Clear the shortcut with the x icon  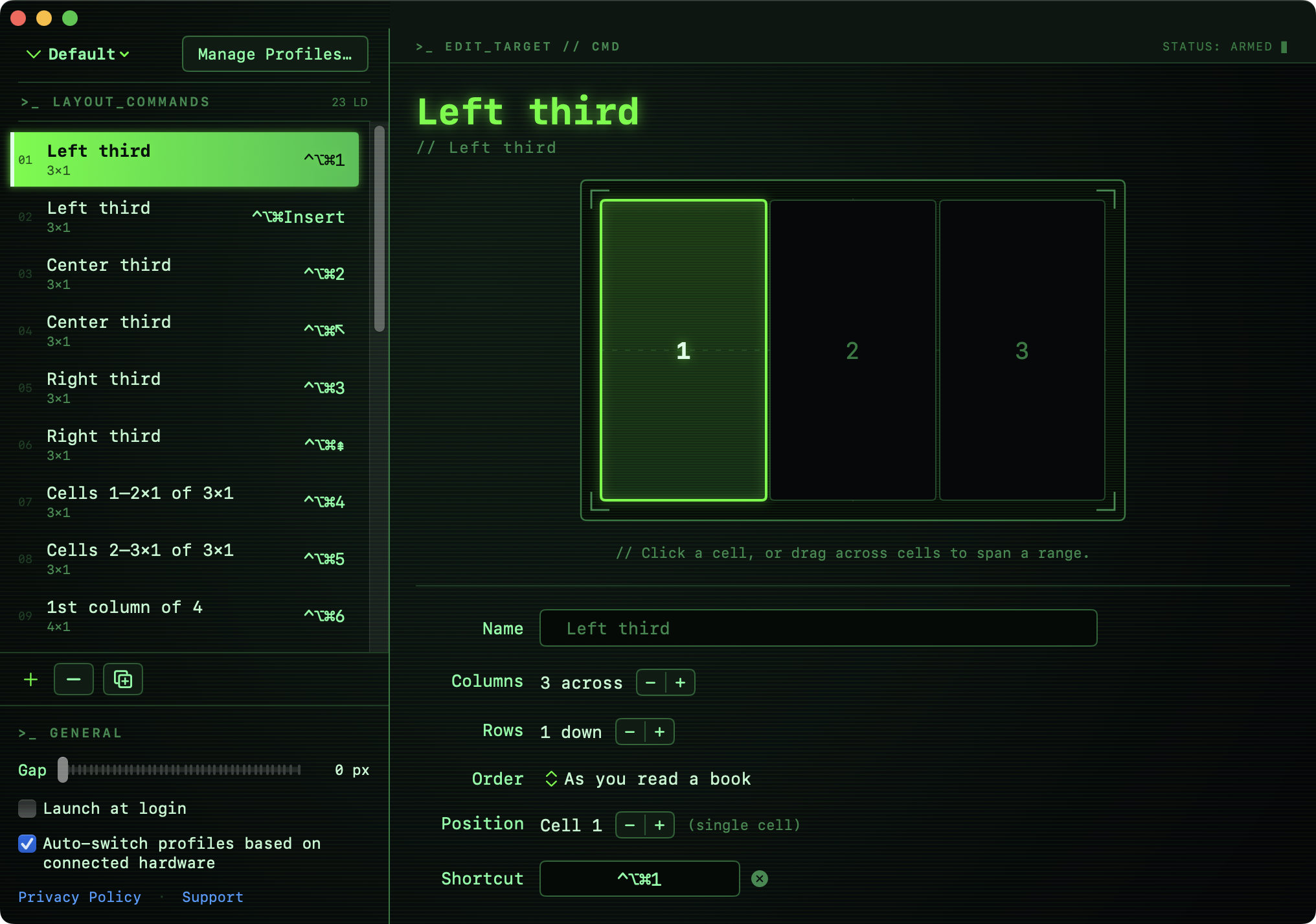point(759,879)
